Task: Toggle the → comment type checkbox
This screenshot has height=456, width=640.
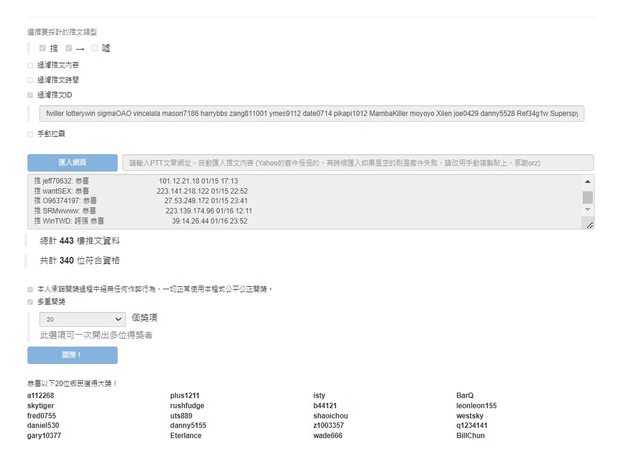Action: [68, 47]
